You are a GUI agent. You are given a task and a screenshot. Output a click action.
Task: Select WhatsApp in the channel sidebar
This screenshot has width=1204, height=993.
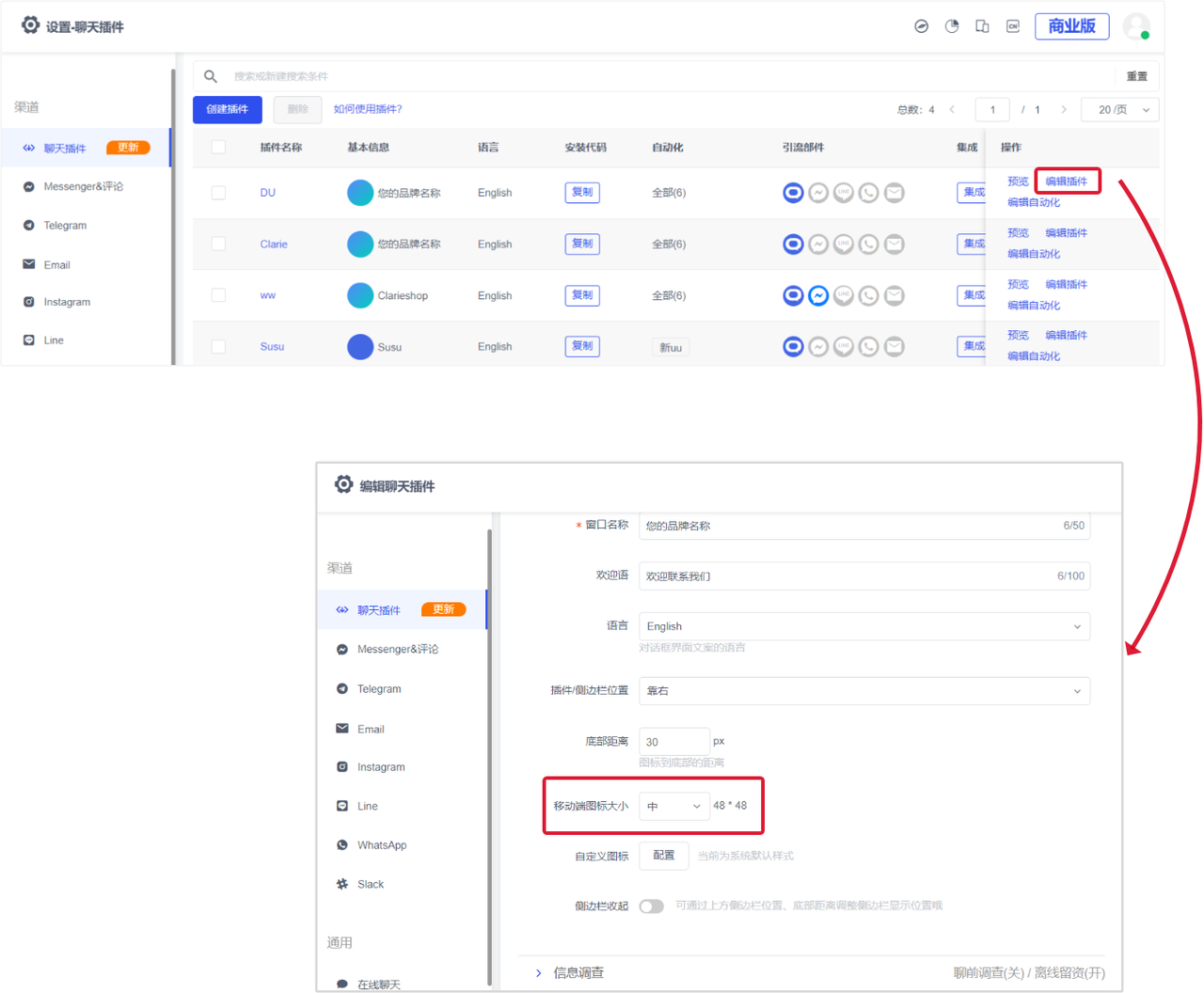pos(381,845)
